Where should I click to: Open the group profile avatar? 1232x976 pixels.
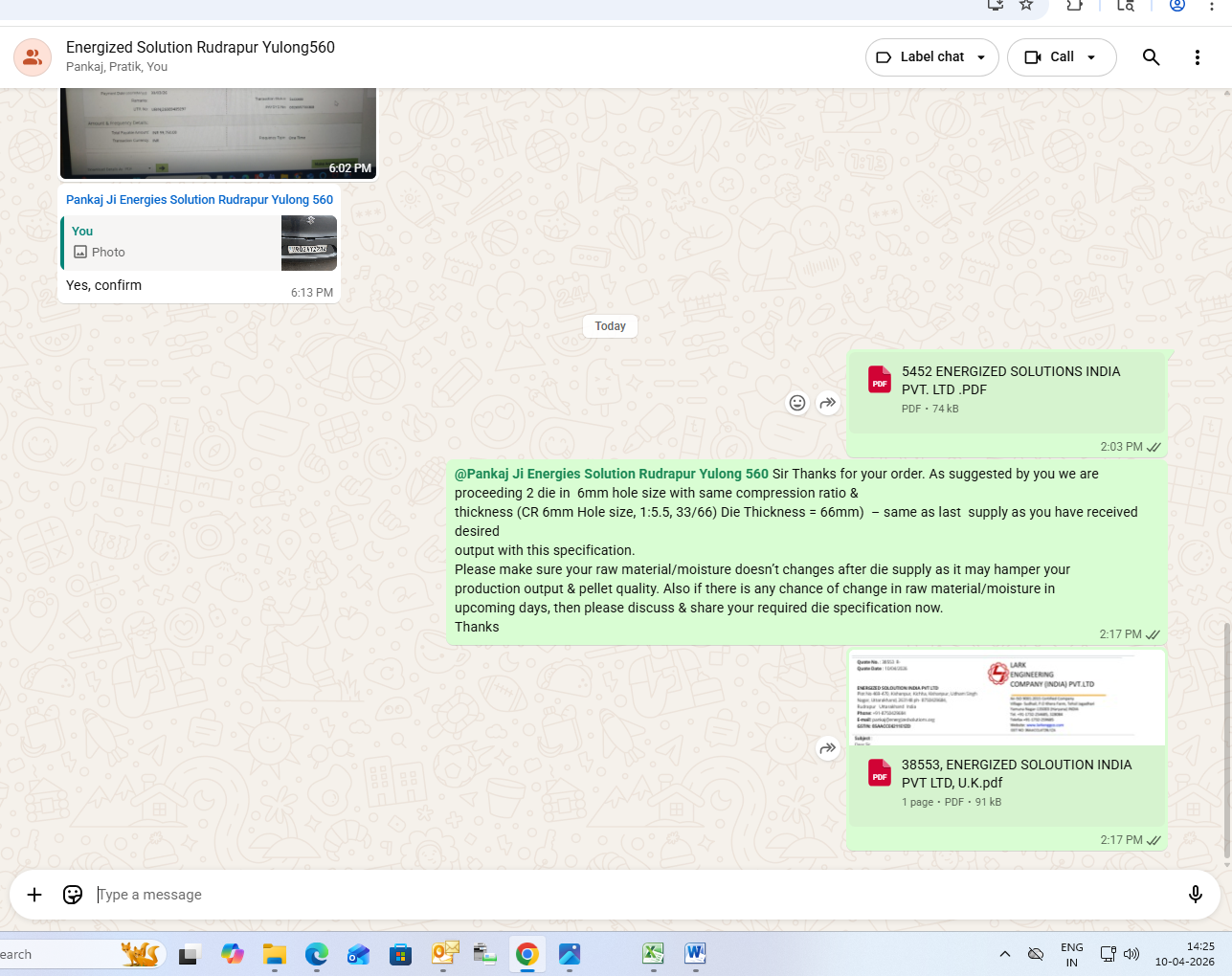pos(33,57)
